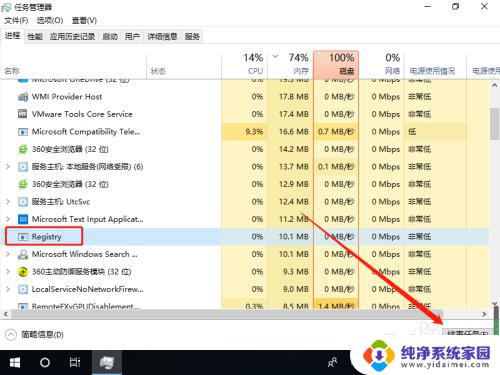Open the 选项(O) menu
The width and height of the screenshot is (500, 375).
(x=50, y=21)
